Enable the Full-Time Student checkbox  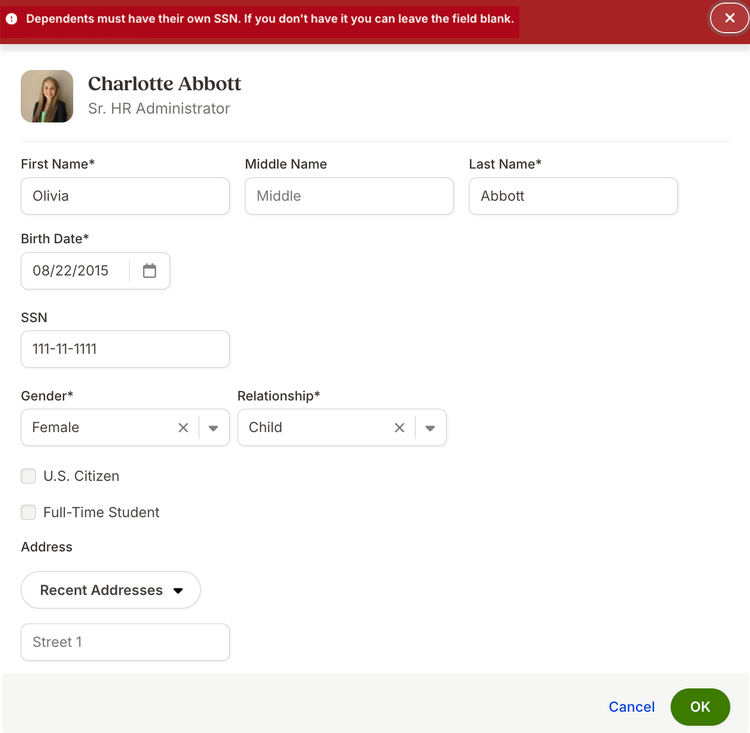pyautogui.click(x=28, y=512)
